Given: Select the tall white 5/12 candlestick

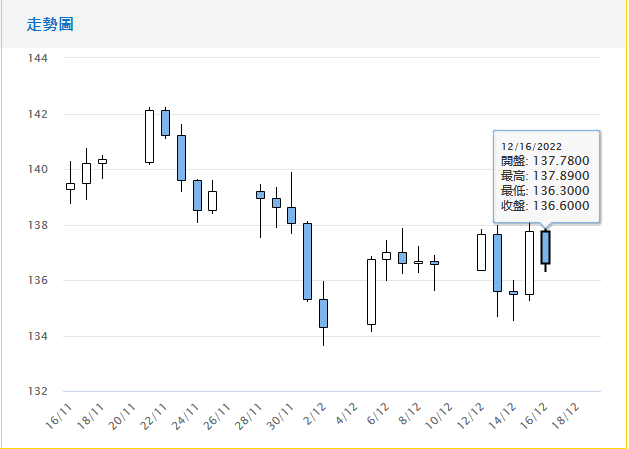Looking at the screenshot, I should [371, 292].
